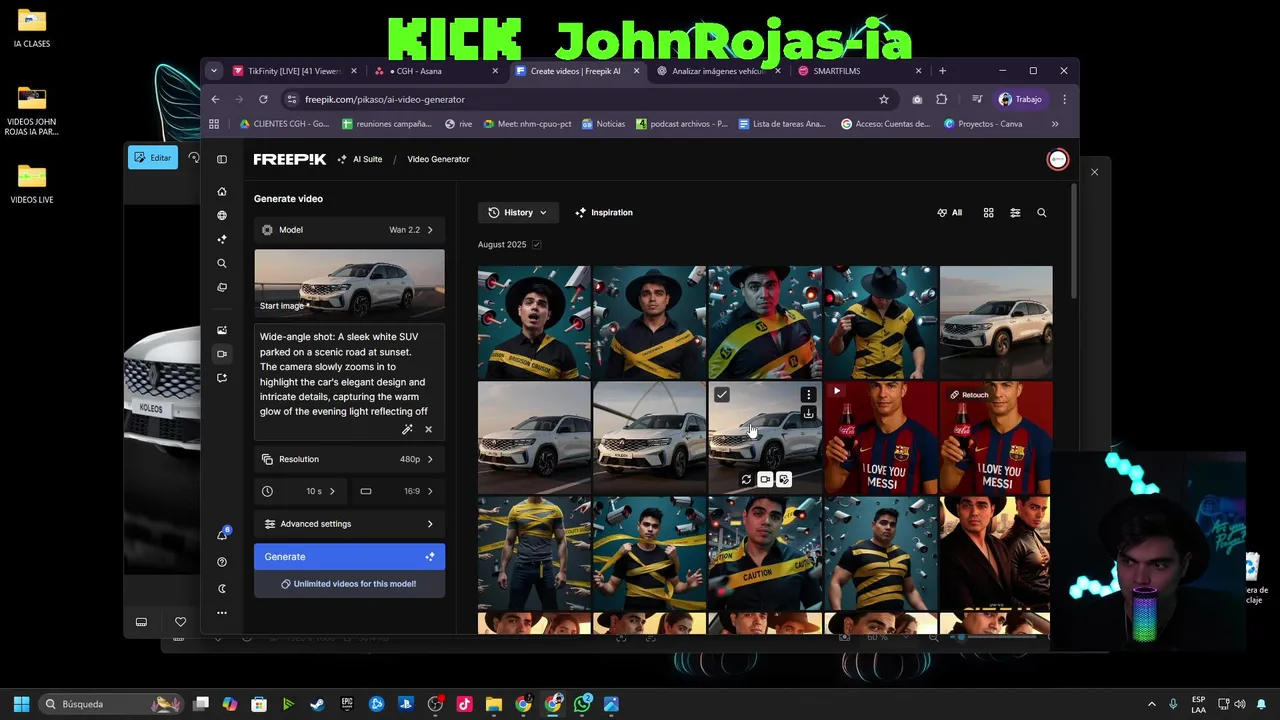Open the globe explore icon in sidebar
The height and width of the screenshot is (720, 1280).
222,215
